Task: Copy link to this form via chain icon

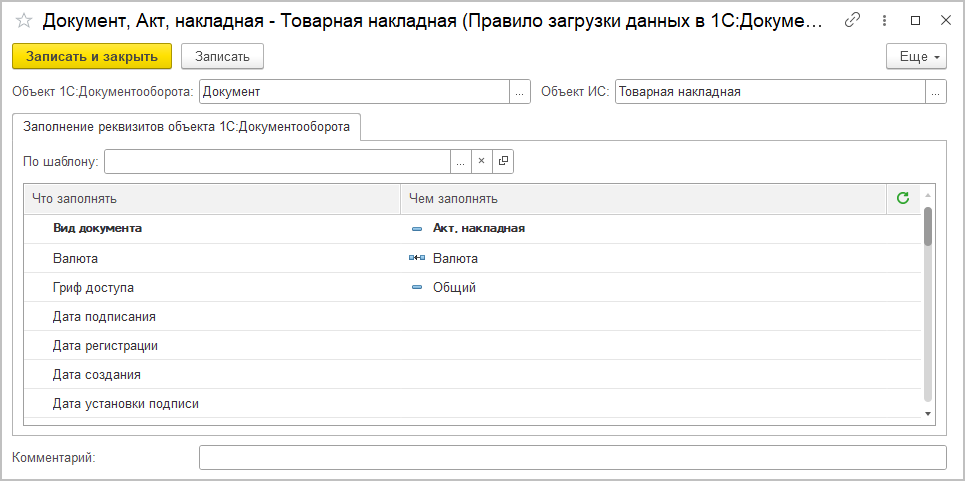Action: click(852, 20)
